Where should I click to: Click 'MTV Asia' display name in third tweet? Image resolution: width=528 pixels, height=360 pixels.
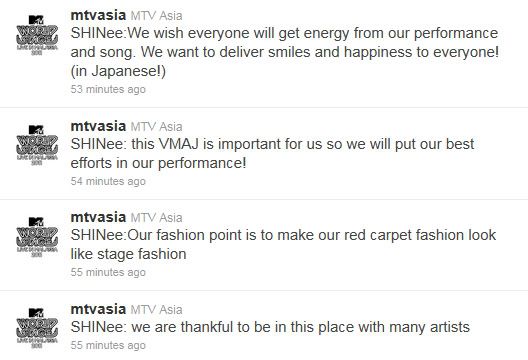pos(157,218)
